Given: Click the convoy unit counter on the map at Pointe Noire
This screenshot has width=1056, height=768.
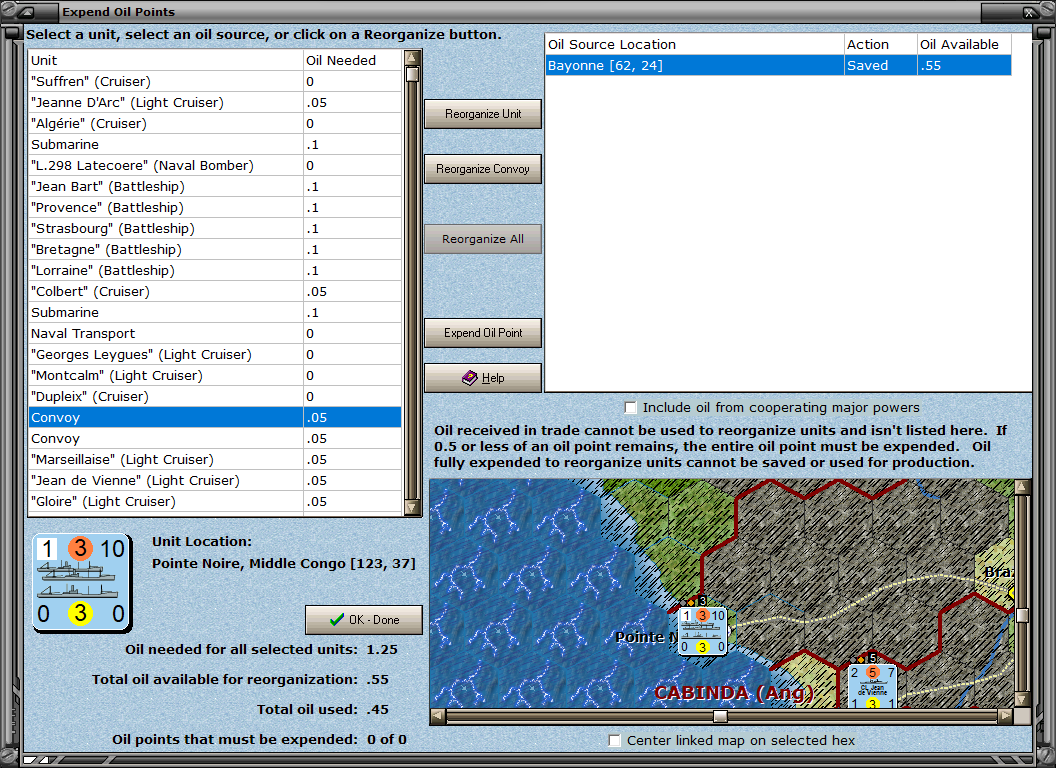Looking at the screenshot, I should 702,631.
